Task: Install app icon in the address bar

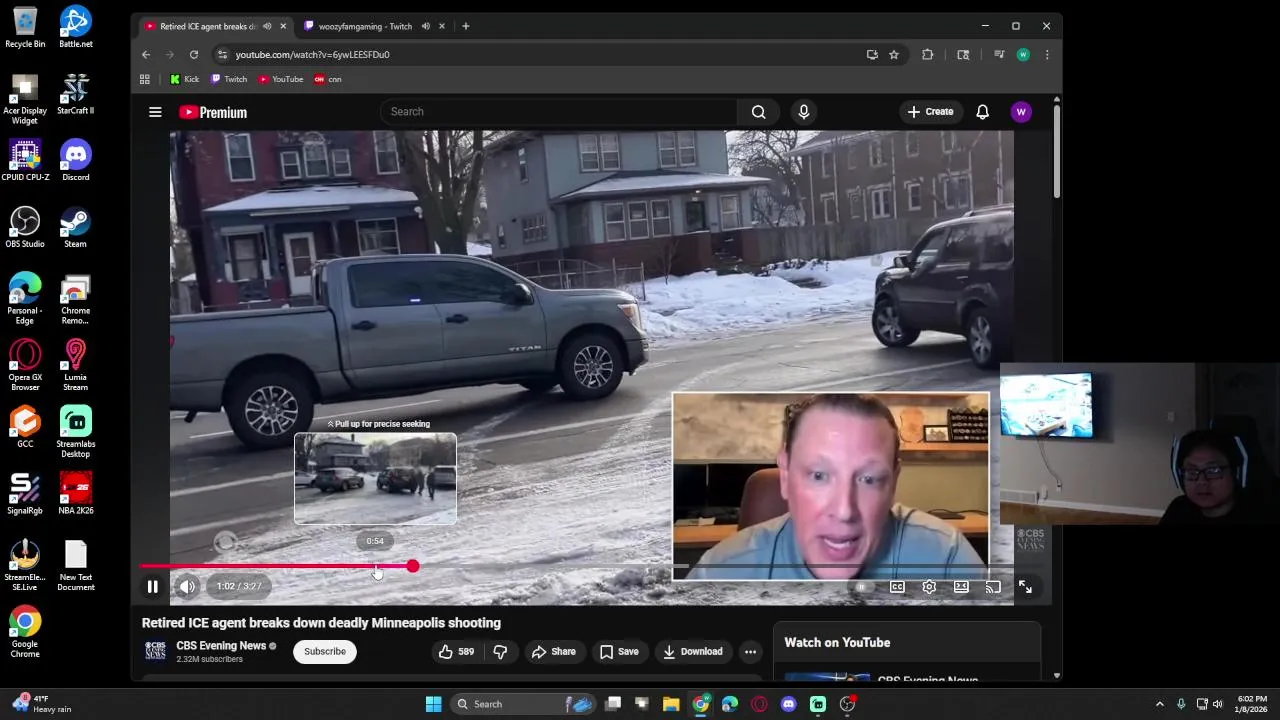Action: (x=872, y=55)
